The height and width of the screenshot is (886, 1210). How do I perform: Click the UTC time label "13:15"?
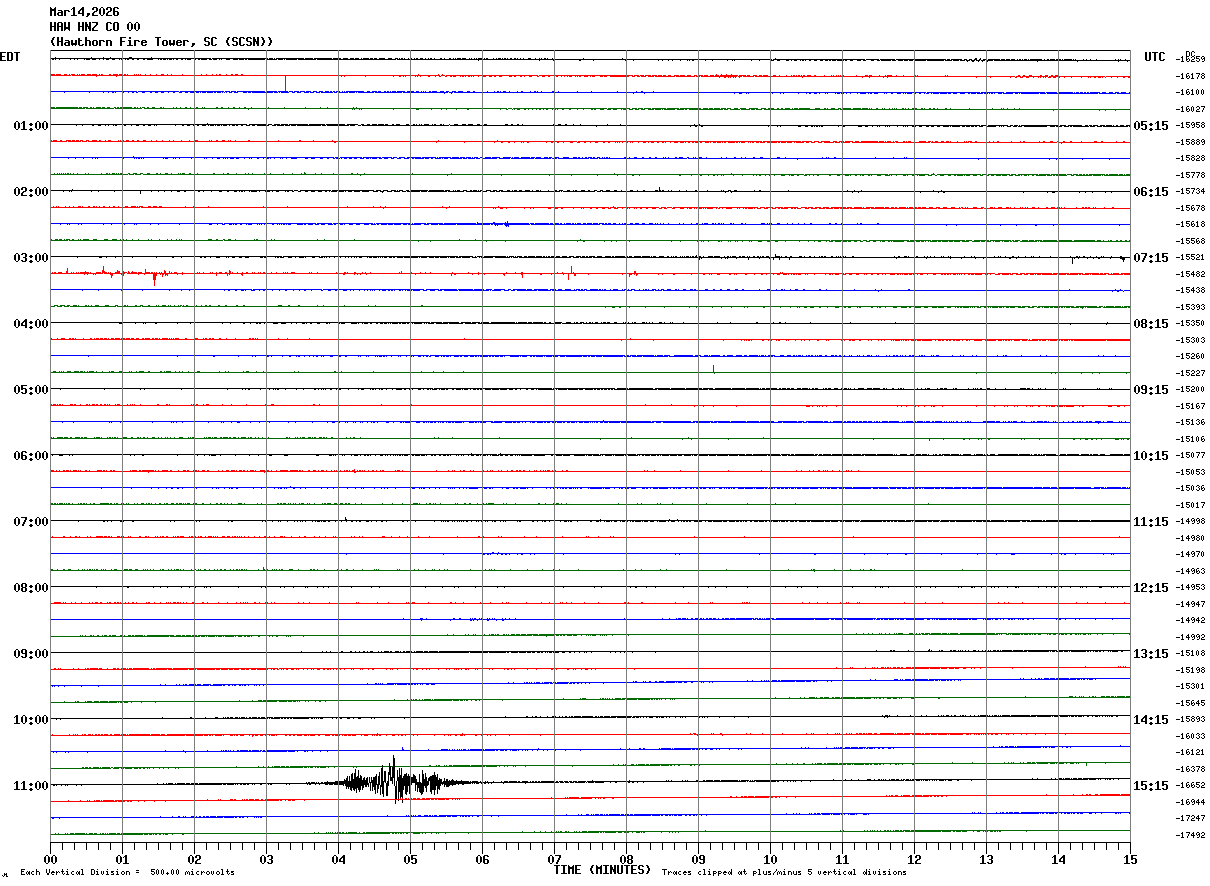pyautogui.click(x=1151, y=654)
